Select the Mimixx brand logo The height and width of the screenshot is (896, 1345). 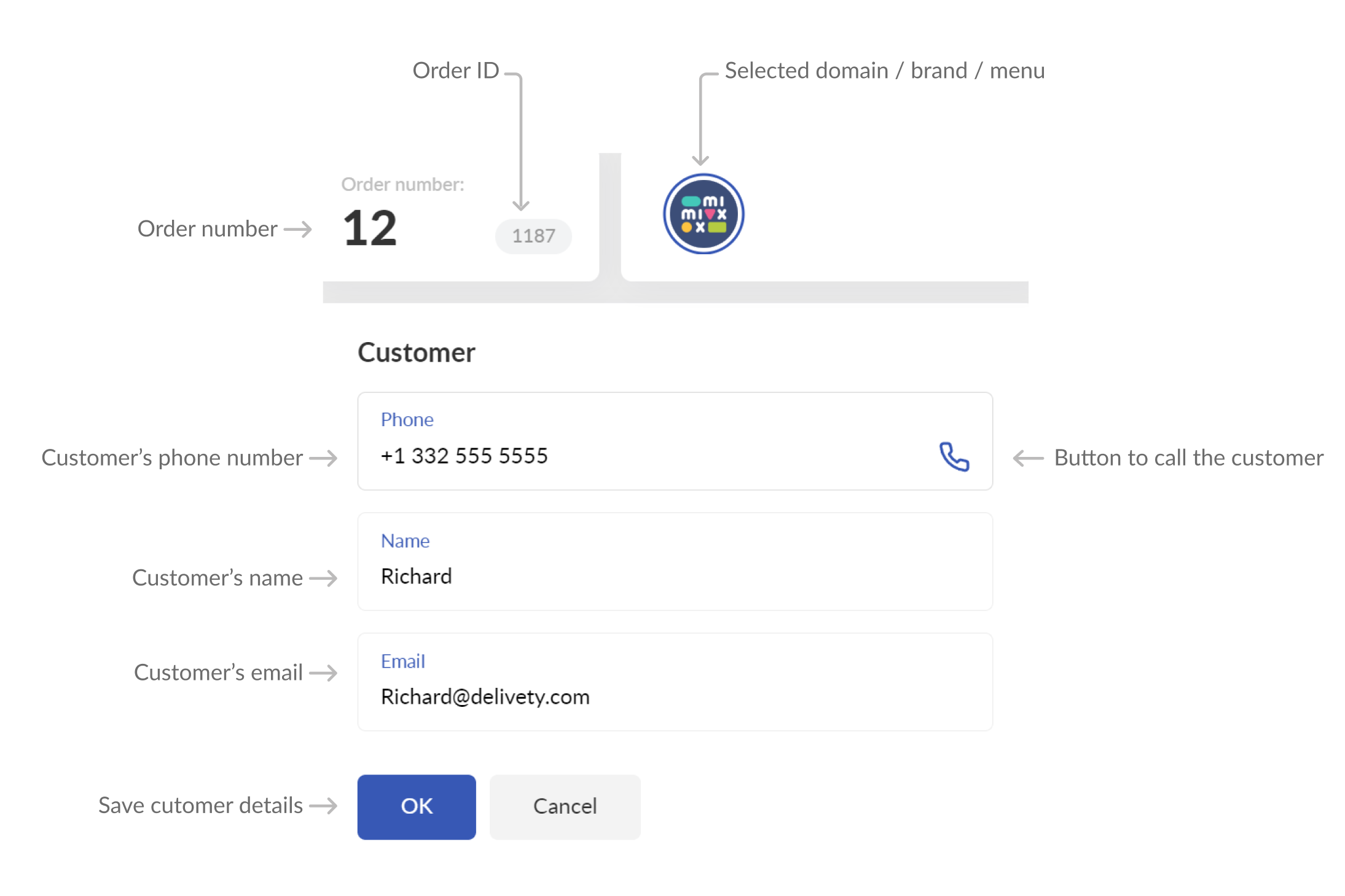704,214
